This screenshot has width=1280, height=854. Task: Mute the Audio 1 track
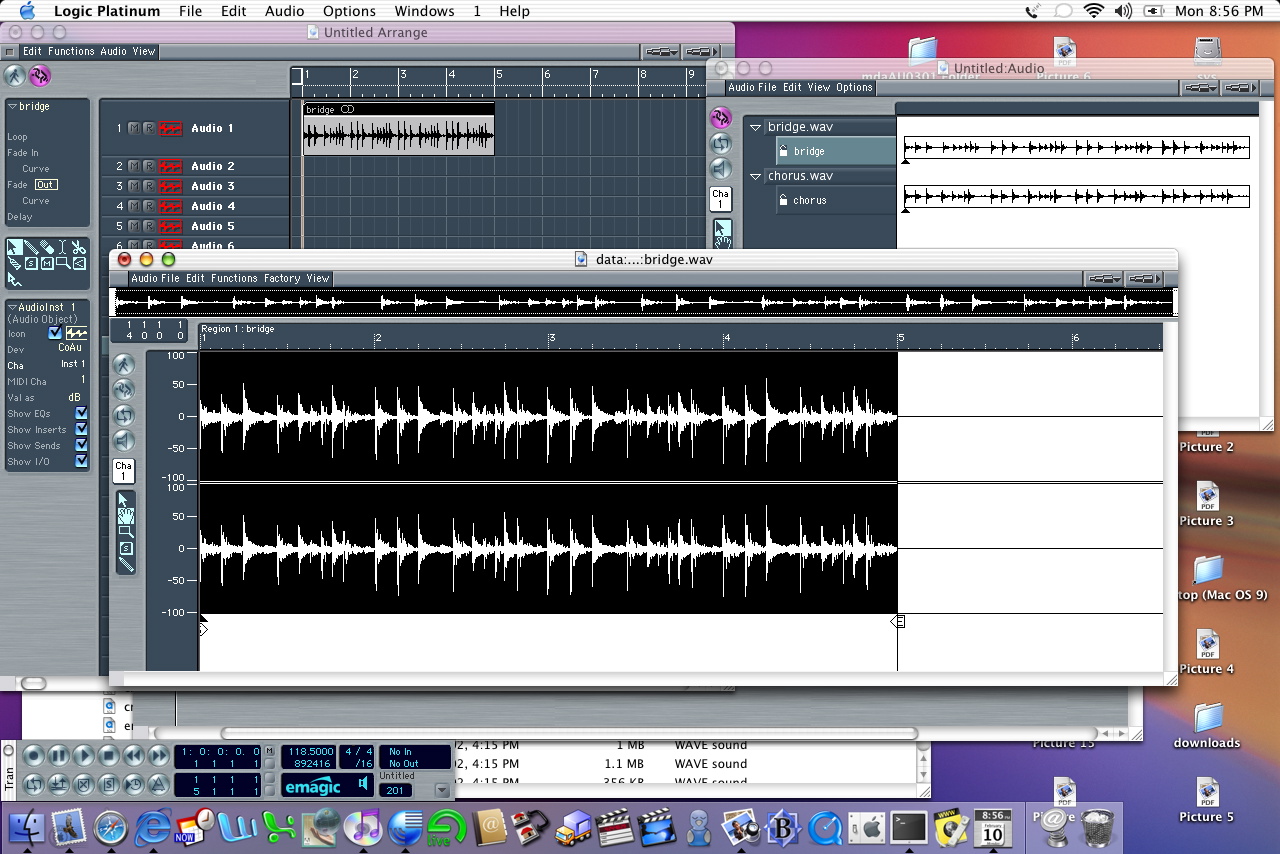coord(134,129)
